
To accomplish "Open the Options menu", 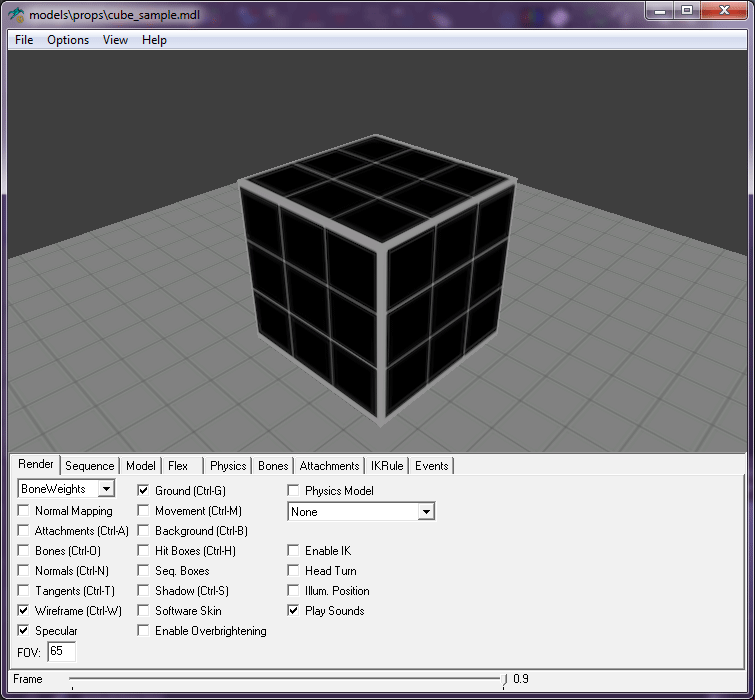I will (68, 40).
